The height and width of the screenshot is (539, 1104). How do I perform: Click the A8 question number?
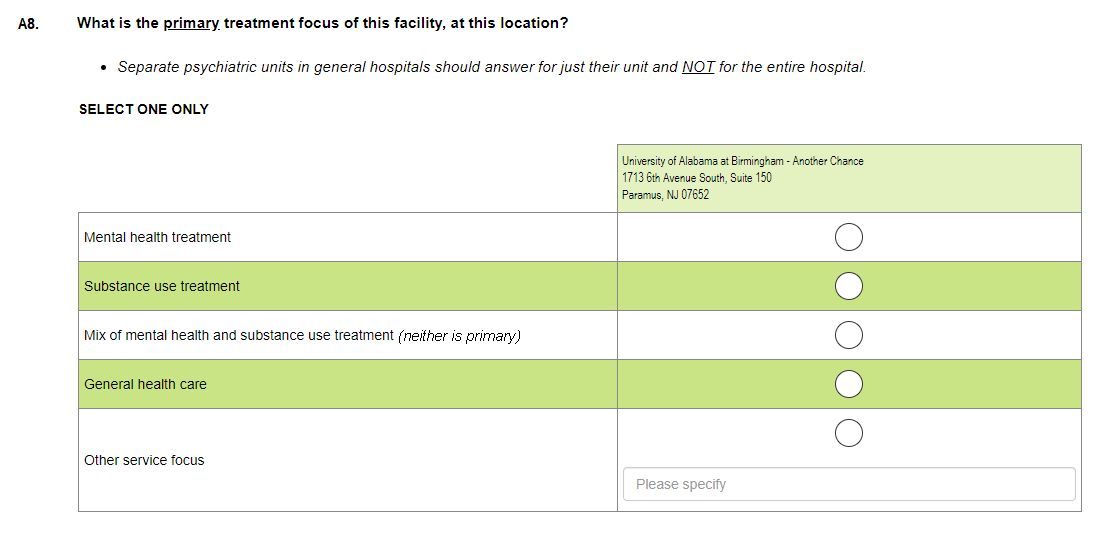point(28,24)
